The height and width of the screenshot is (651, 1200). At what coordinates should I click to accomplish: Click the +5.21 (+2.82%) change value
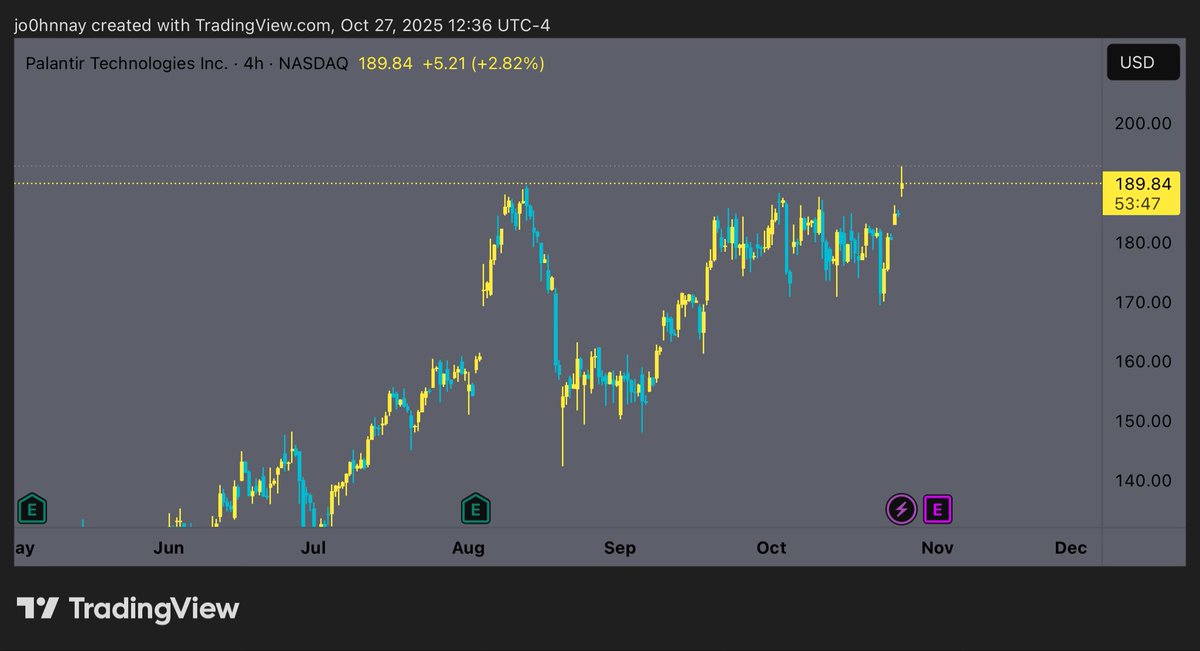[483, 63]
